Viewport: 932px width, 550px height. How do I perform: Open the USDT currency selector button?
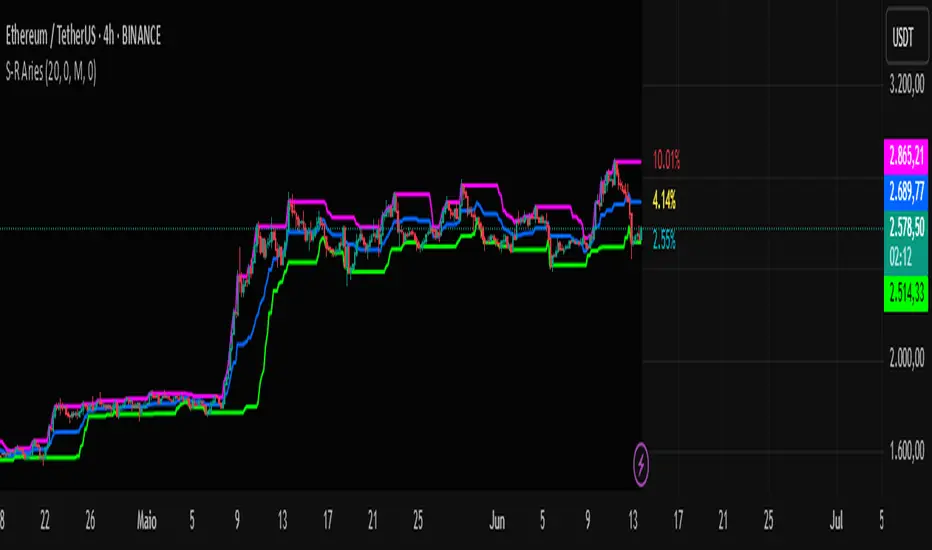tap(906, 37)
